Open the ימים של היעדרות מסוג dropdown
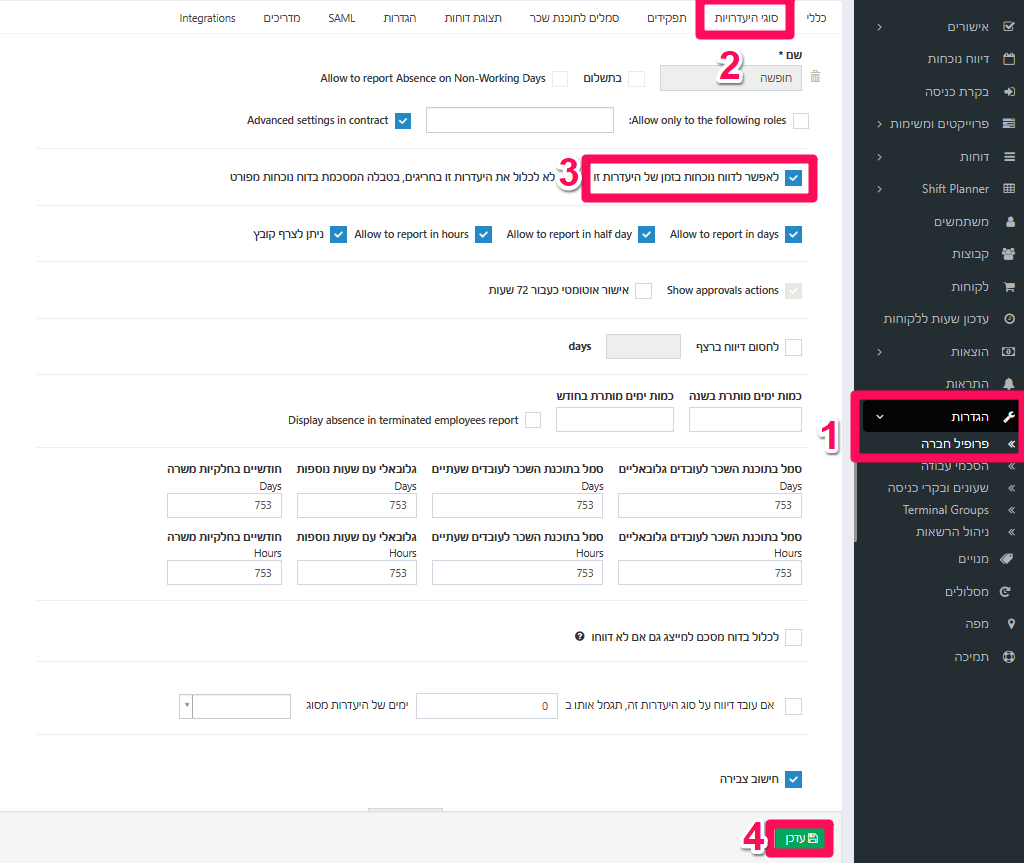The height and width of the screenshot is (863, 1024). [x=234, y=706]
